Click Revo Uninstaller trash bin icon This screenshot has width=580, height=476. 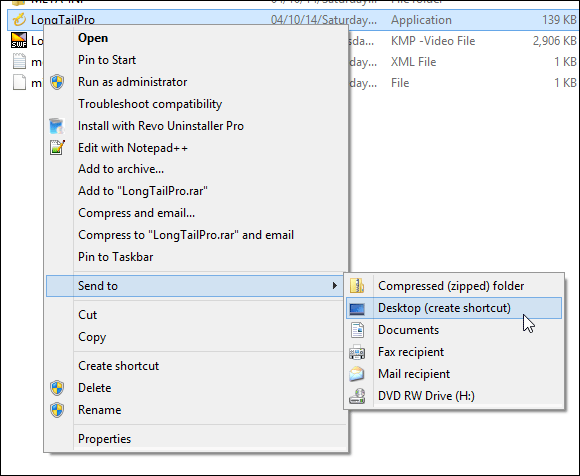[57, 126]
